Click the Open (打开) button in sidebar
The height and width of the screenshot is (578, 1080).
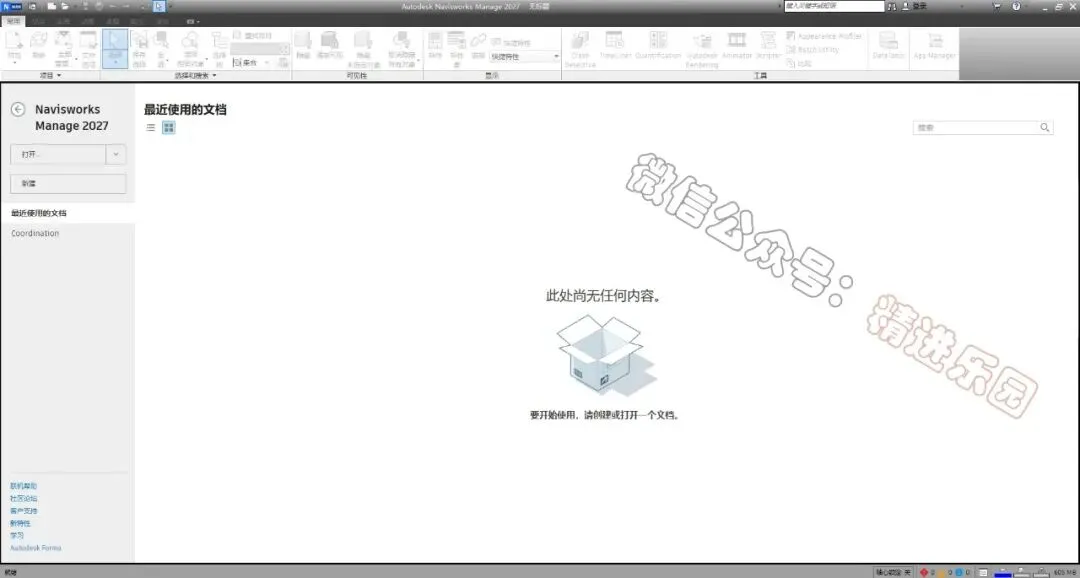[x=58, y=155]
